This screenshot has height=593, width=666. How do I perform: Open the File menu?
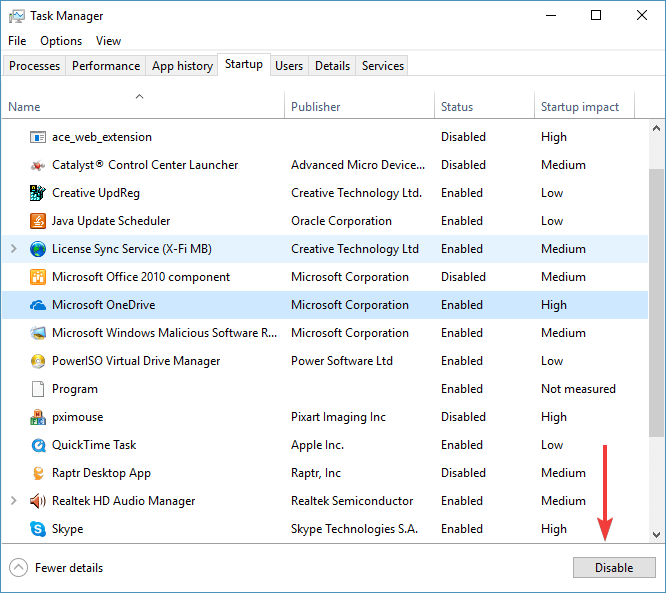17,41
